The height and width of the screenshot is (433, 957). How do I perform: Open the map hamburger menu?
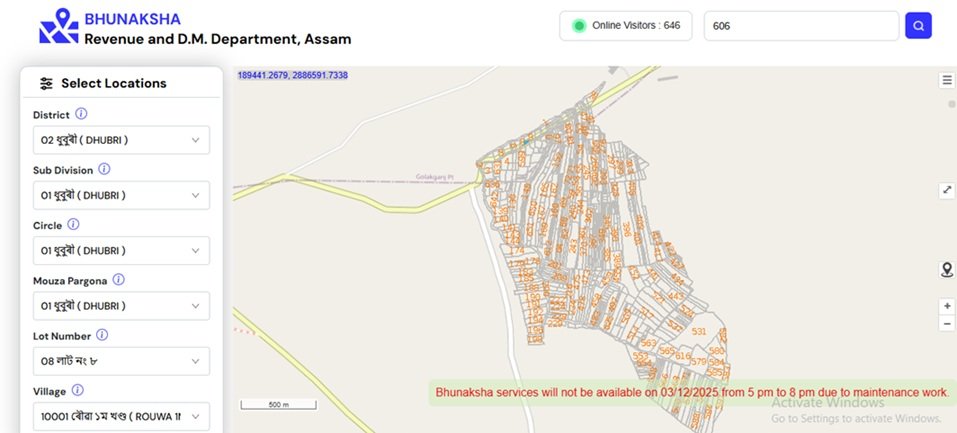pos(947,80)
